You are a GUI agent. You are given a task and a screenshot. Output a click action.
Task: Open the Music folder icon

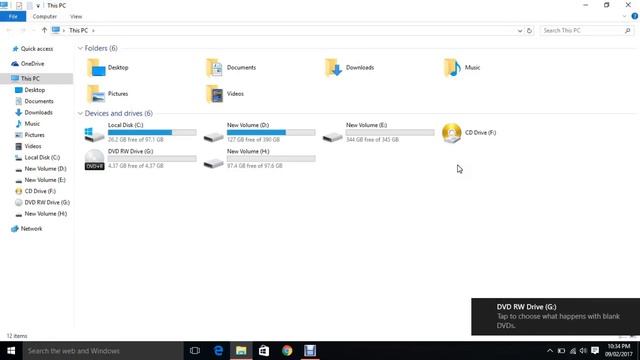(x=452, y=68)
